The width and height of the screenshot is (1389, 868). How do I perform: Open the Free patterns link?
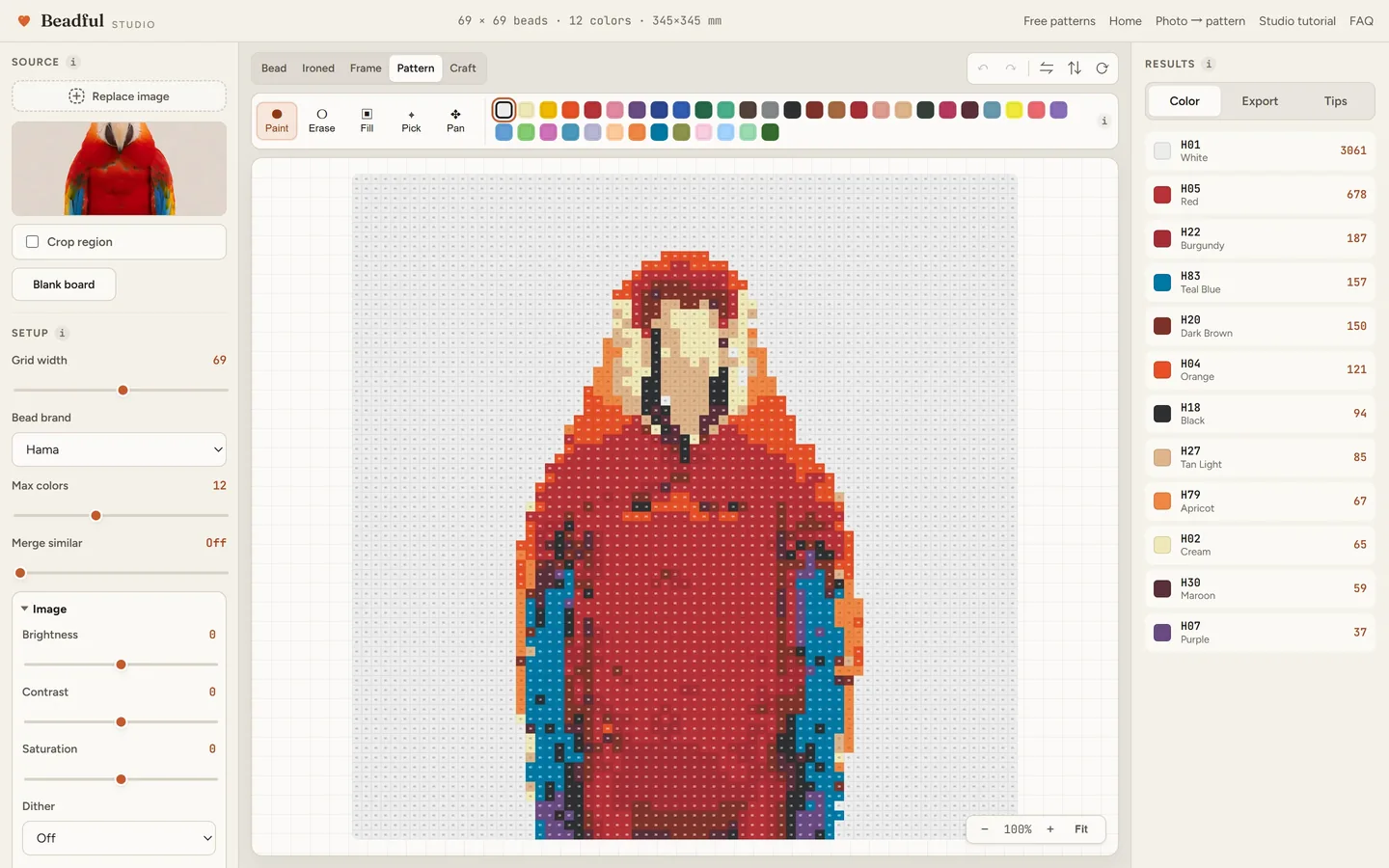[x=1059, y=21]
